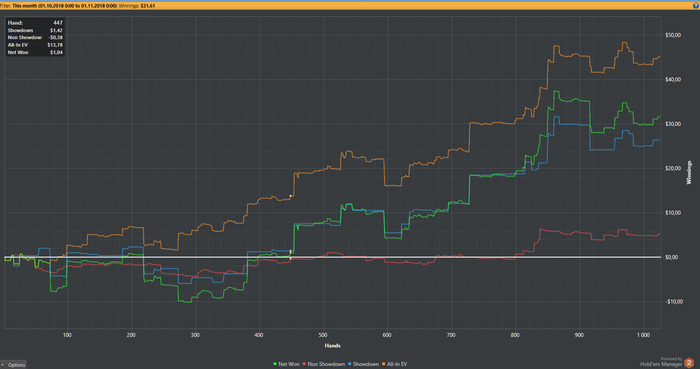Click the 900 x-axis label

(579, 335)
